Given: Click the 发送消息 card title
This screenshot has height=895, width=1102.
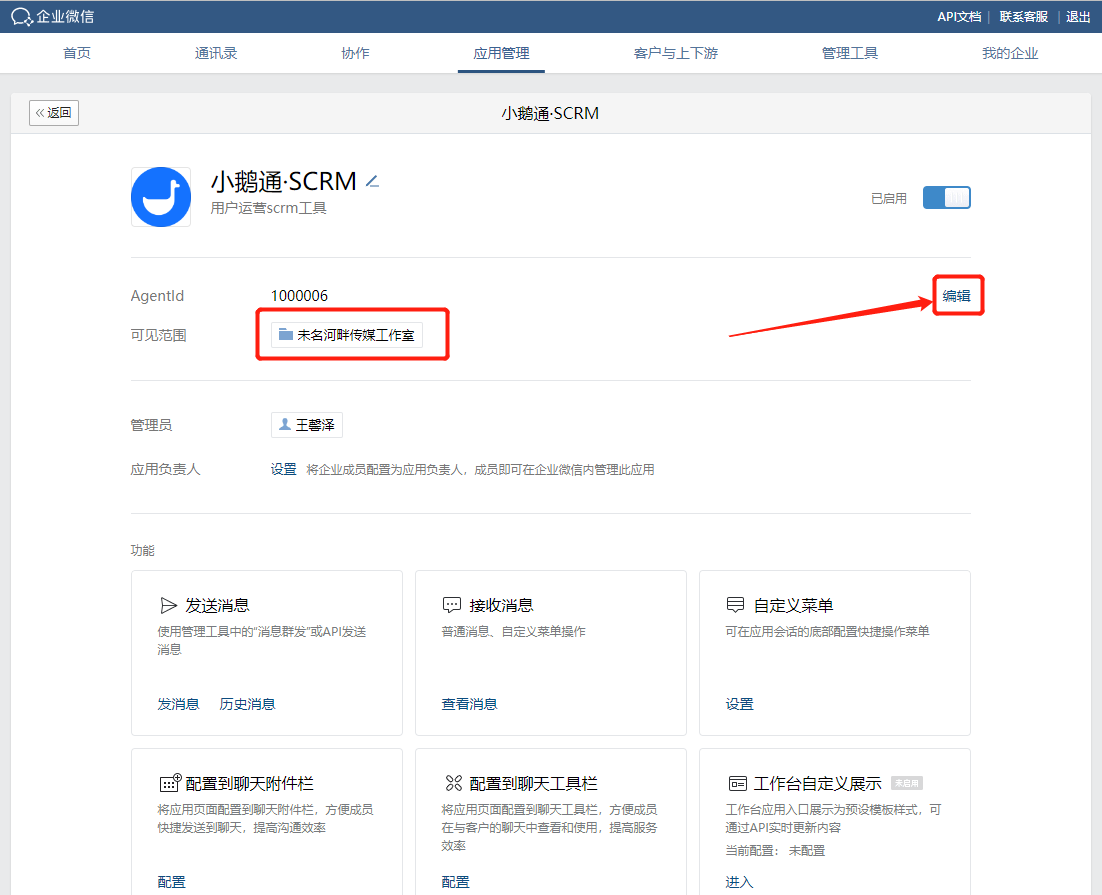Looking at the screenshot, I should (x=217, y=605).
